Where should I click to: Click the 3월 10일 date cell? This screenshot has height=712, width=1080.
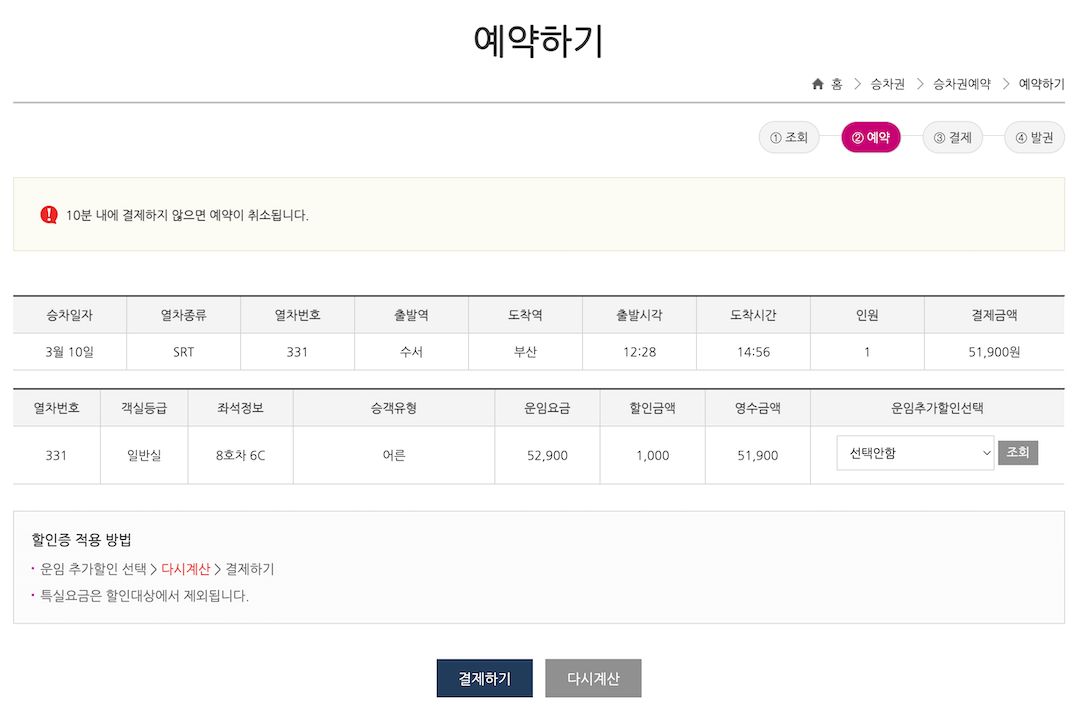(70, 352)
